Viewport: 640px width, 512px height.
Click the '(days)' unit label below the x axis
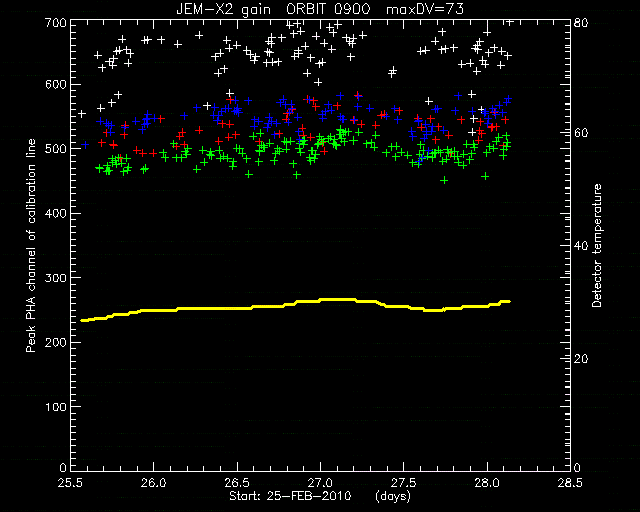393,496
